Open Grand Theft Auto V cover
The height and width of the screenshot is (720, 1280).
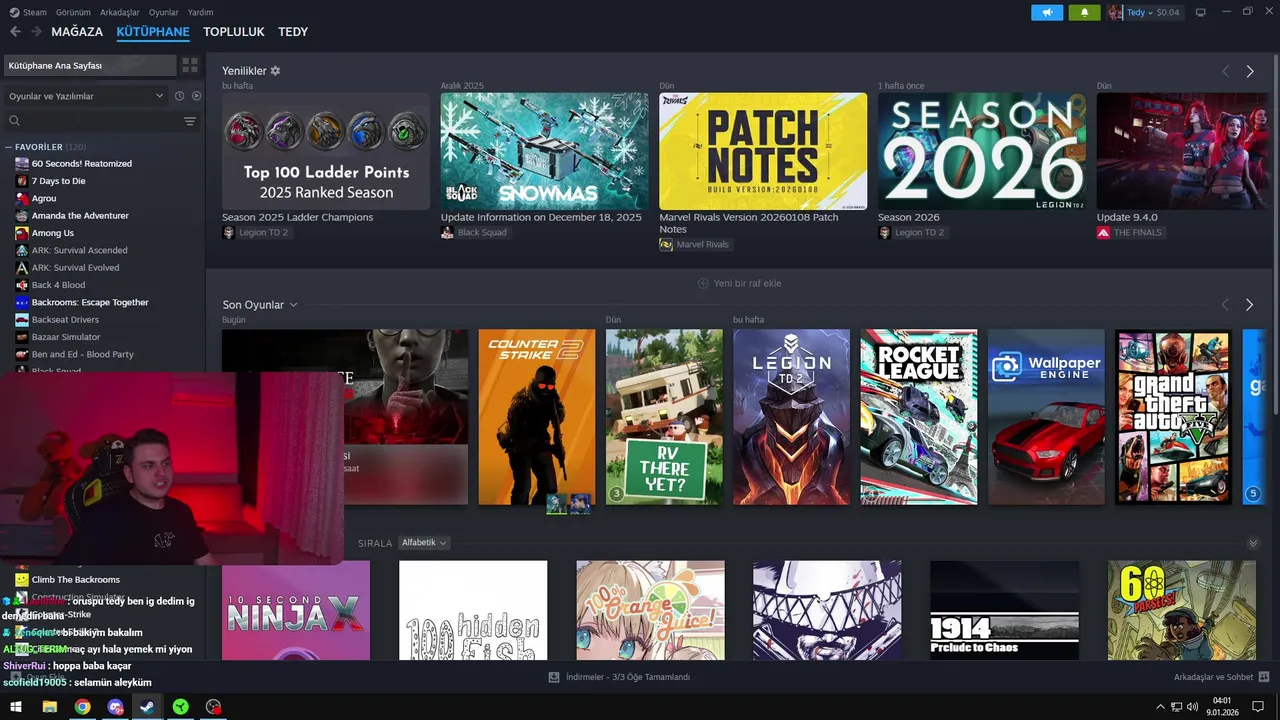[x=1174, y=417]
